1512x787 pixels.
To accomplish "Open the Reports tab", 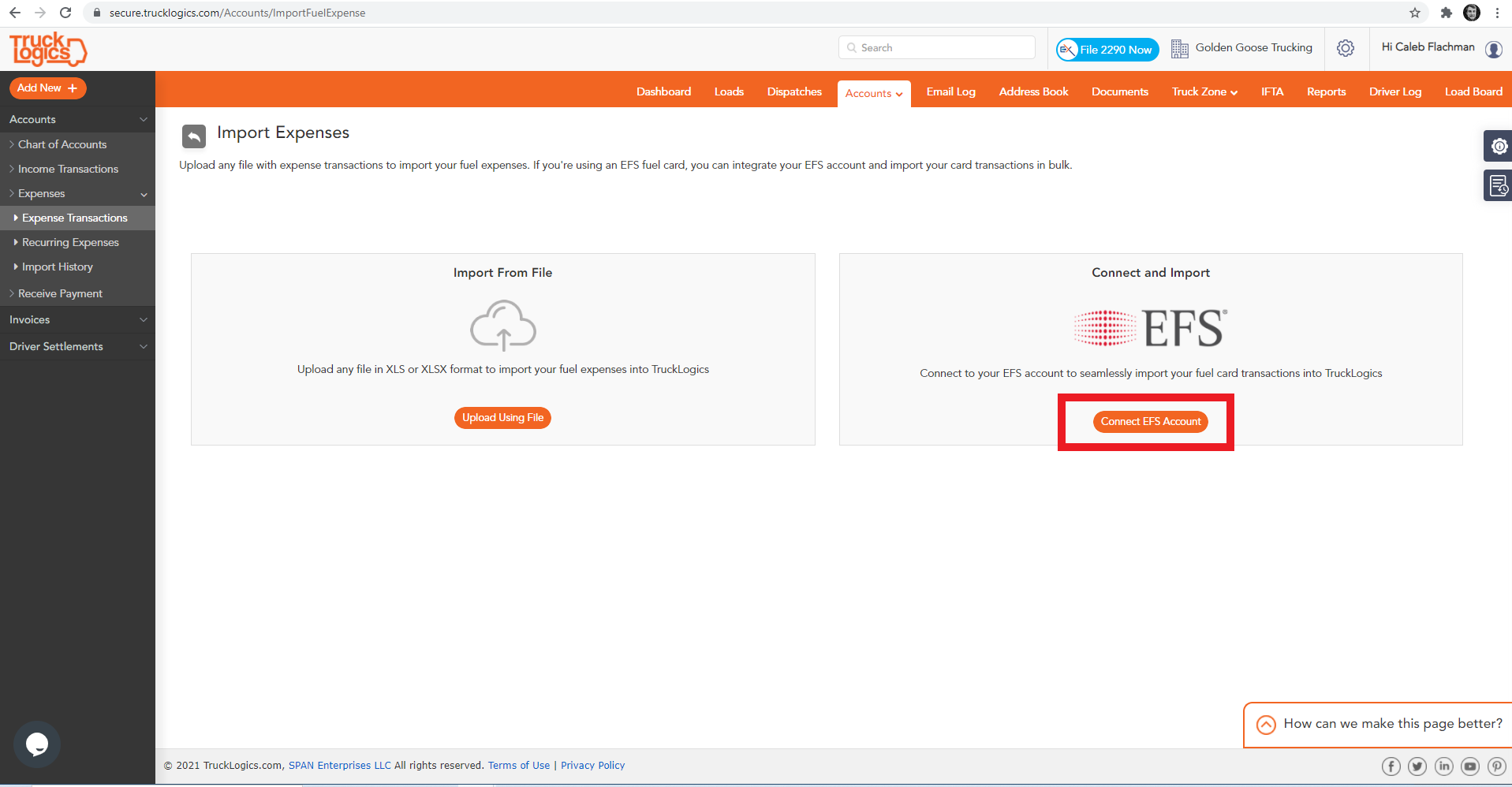I will tap(1326, 92).
